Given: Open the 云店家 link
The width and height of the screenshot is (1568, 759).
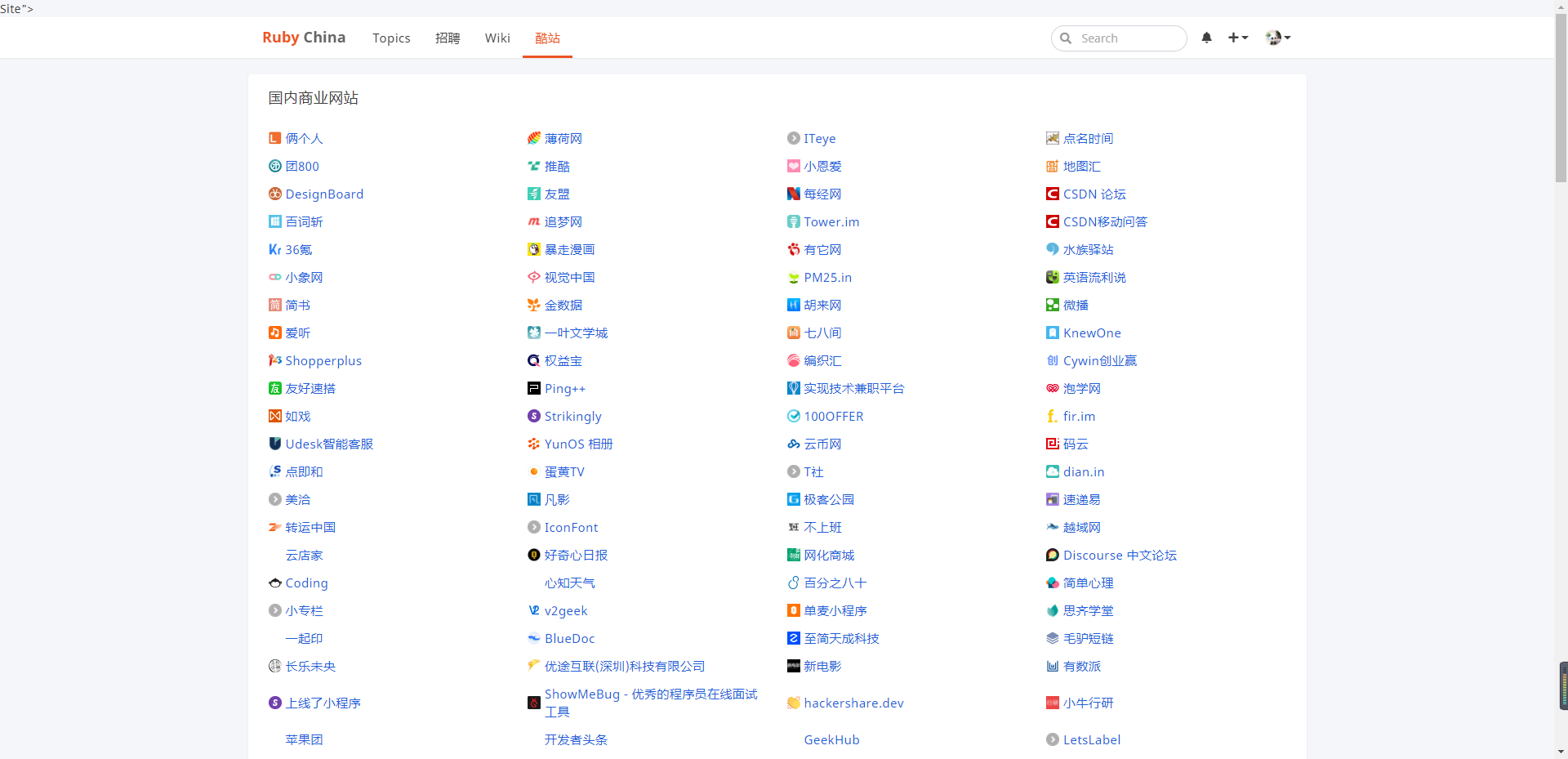Looking at the screenshot, I should (305, 555).
